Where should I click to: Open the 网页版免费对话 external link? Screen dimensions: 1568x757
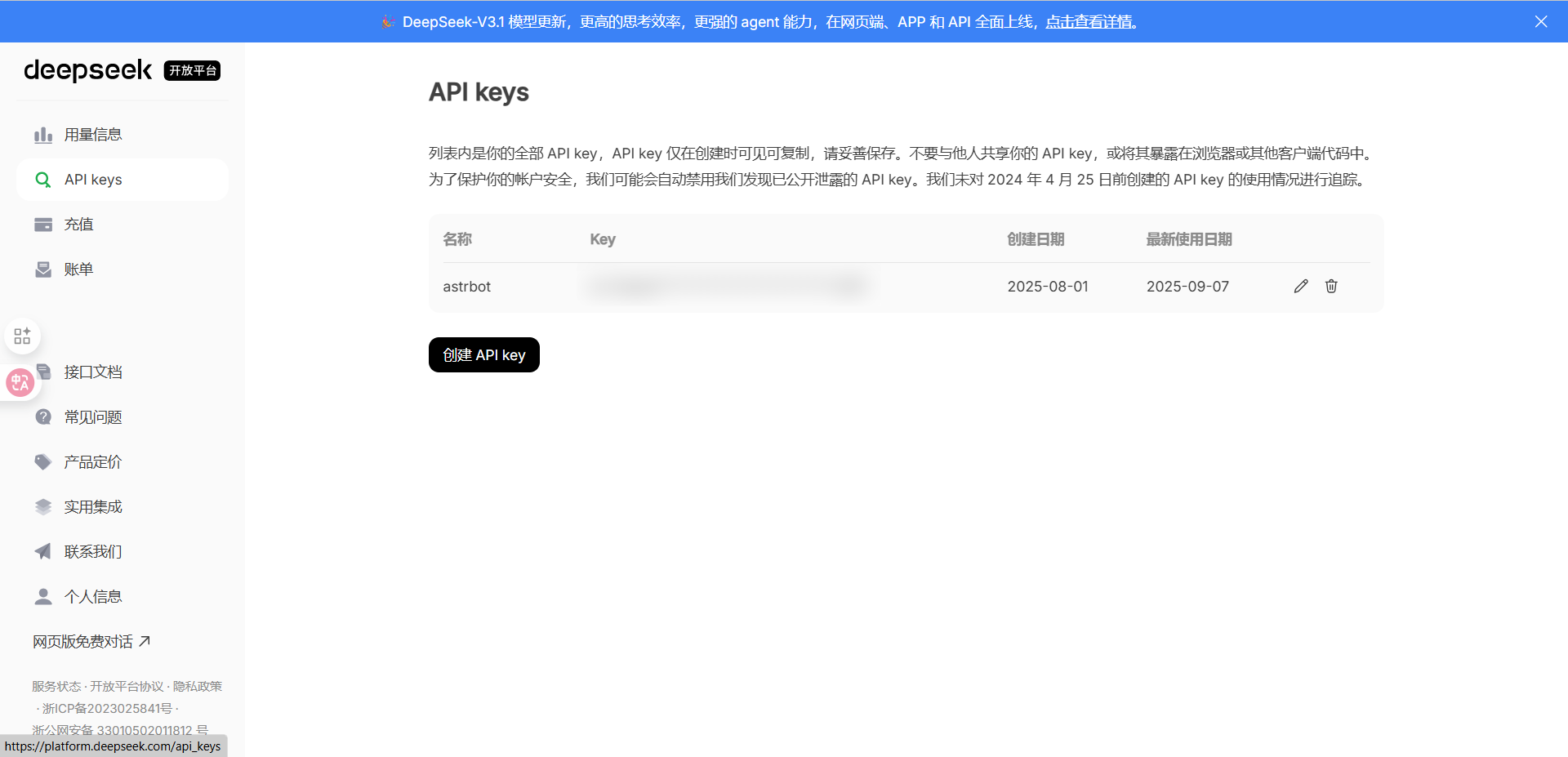[x=91, y=642]
